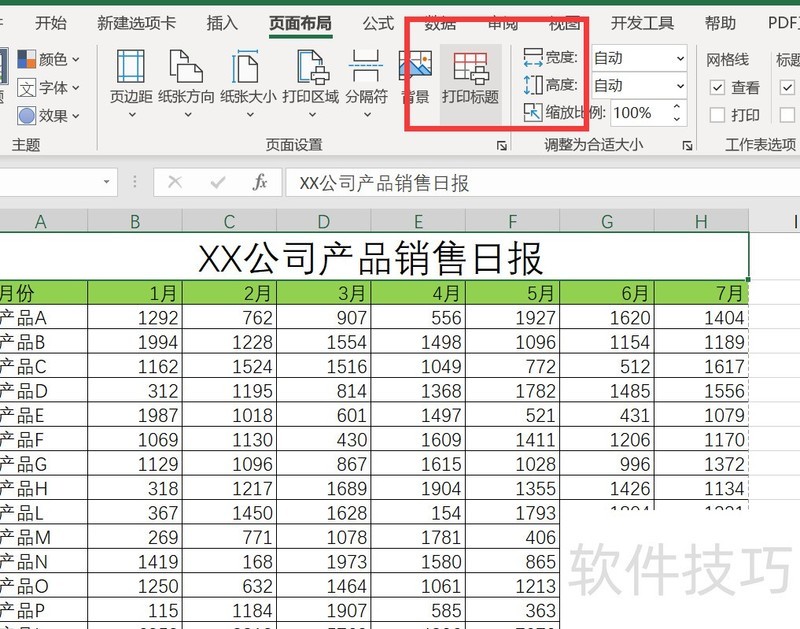Disable the 查看 checkbox for gridlines
The width and height of the screenshot is (800, 629).
(717, 87)
